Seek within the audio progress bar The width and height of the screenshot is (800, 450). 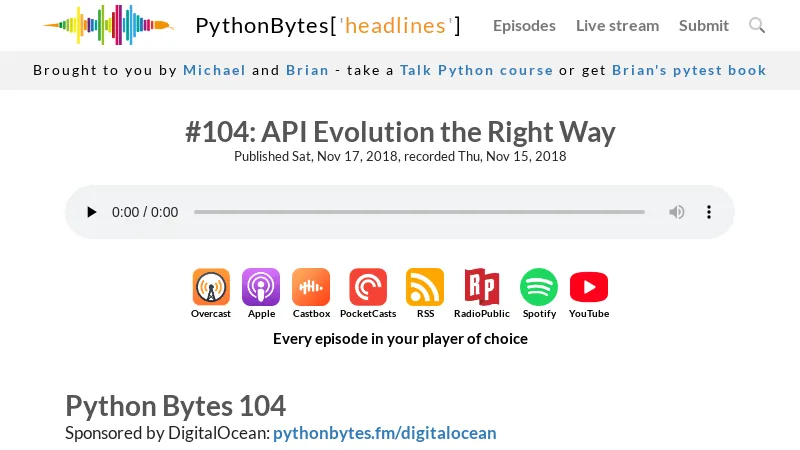pos(419,212)
